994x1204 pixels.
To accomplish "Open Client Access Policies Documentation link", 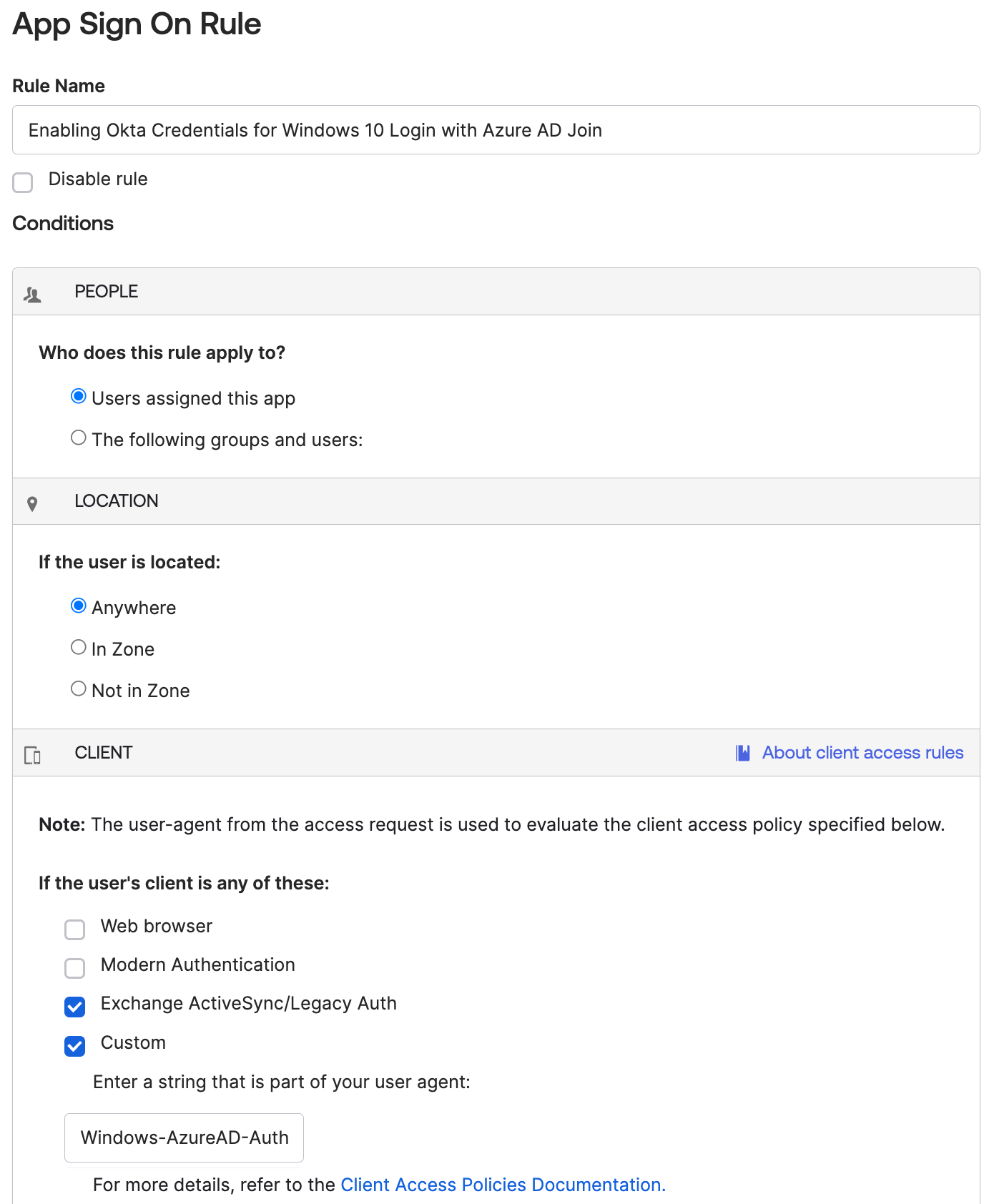I will (503, 1185).
